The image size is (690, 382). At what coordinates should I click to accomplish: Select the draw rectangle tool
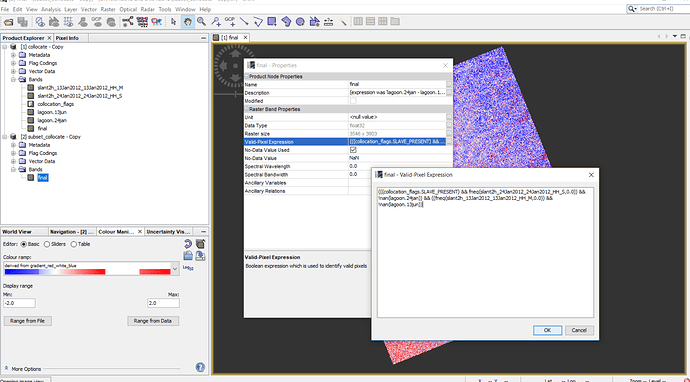coord(272,22)
